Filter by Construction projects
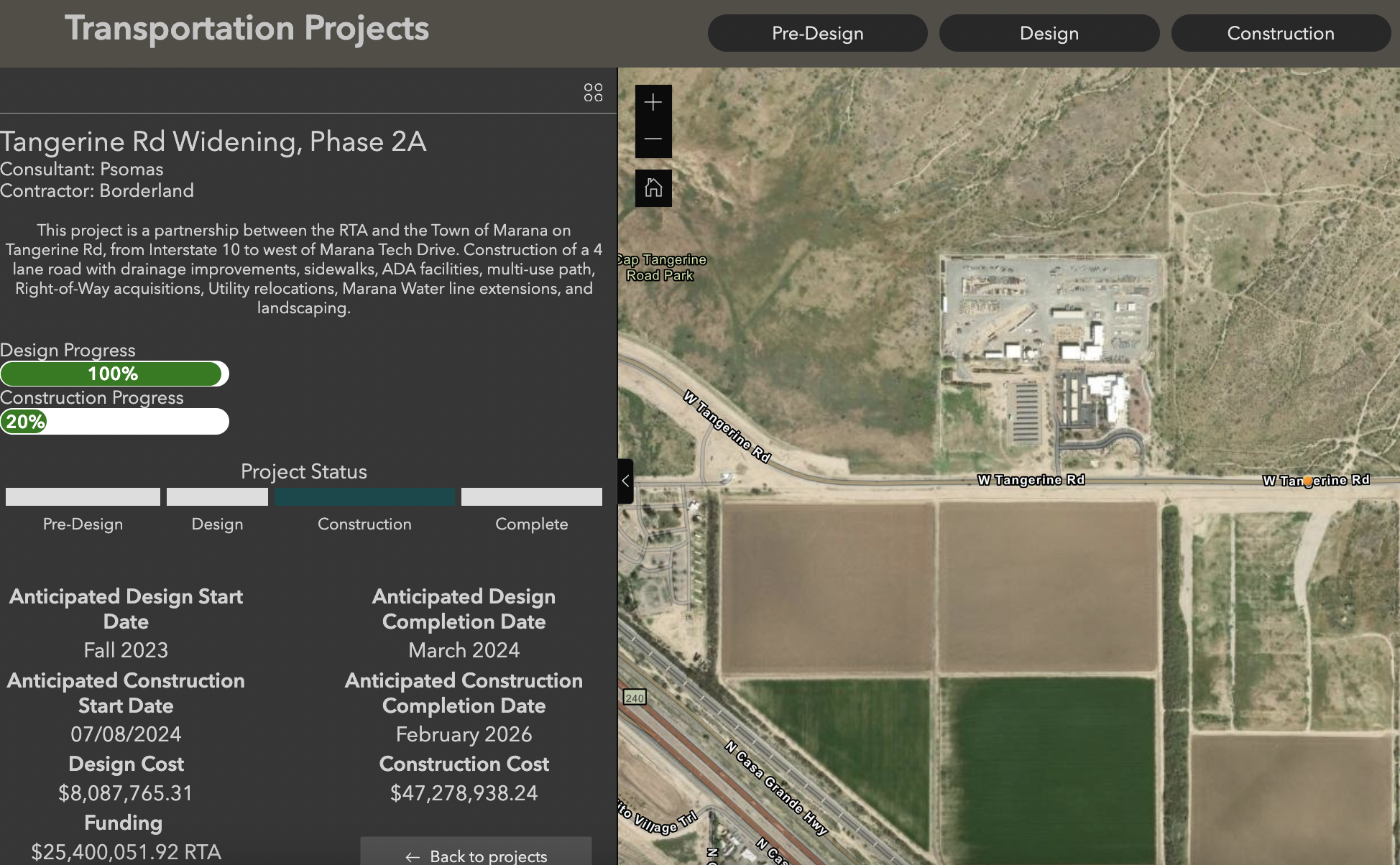The height and width of the screenshot is (865, 1400). [1280, 33]
